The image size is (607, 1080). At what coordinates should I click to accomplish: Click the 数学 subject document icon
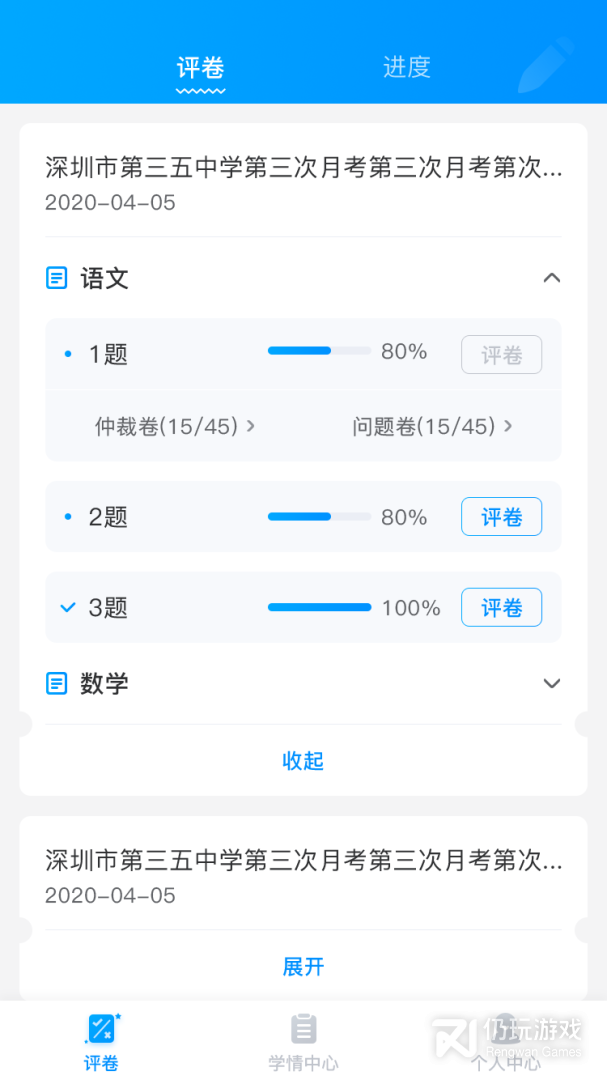coord(57,683)
